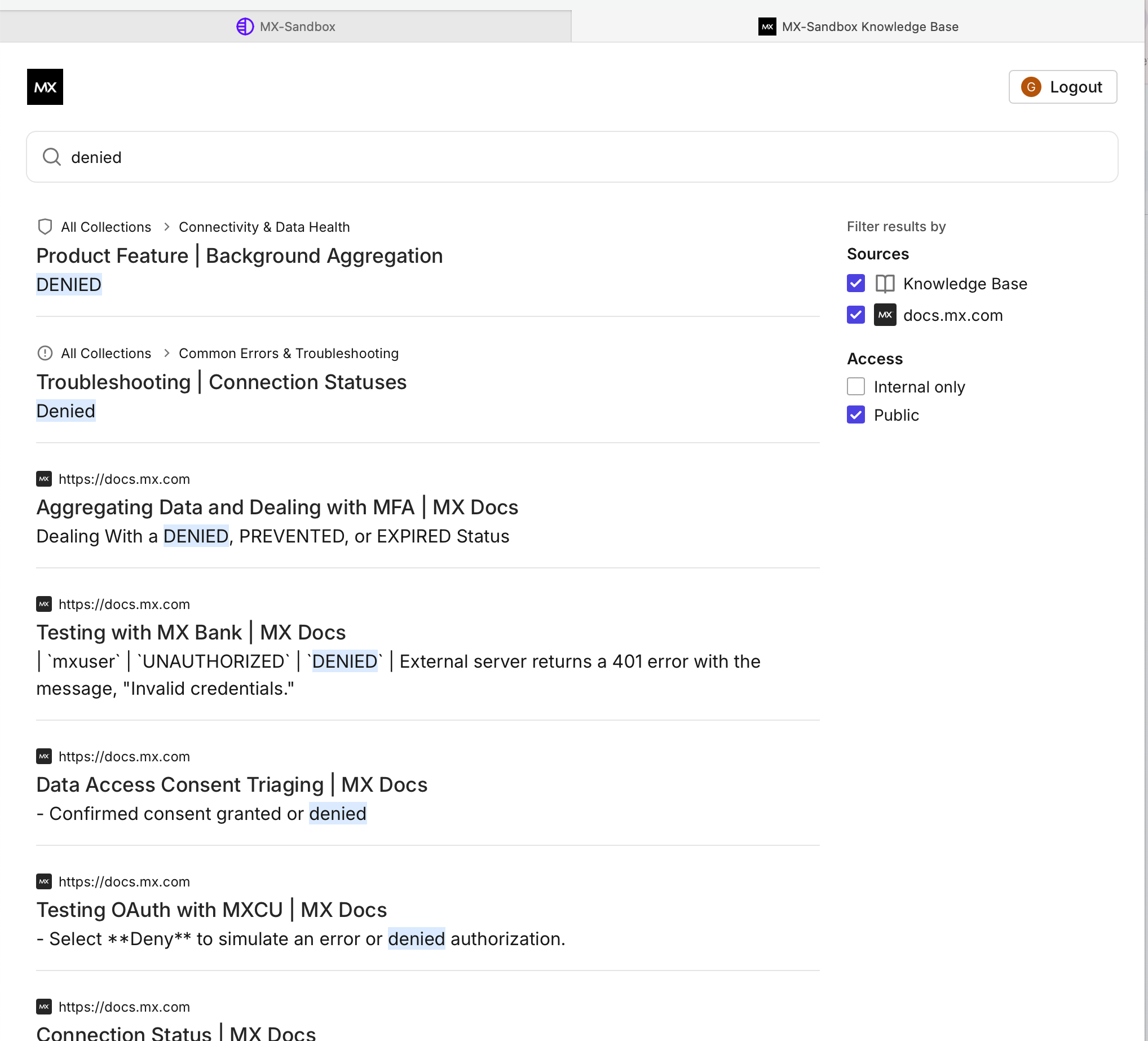Click the docs.mx.com MX source icon
The image size is (1148, 1041).
(x=885, y=315)
